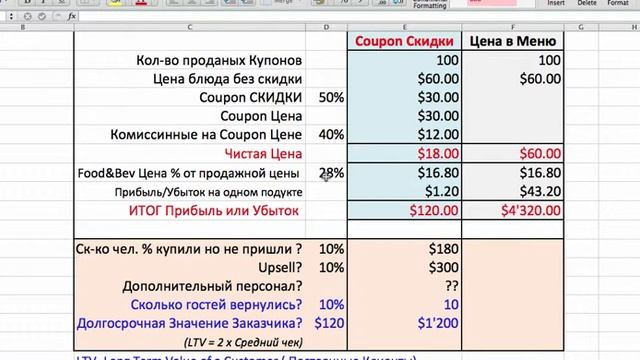The width and height of the screenshot is (640, 360).
Task: Select the 40% commission cell
Action: [326, 135]
